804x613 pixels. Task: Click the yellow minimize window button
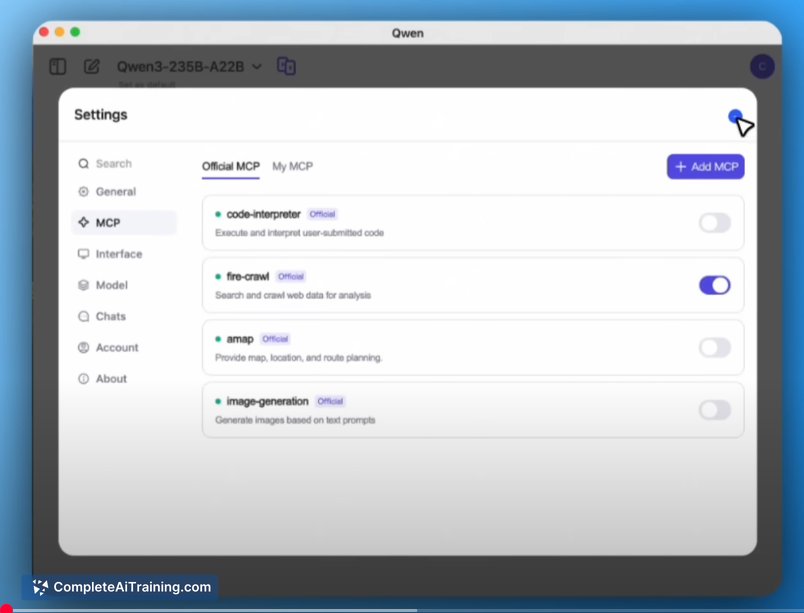coord(59,32)
